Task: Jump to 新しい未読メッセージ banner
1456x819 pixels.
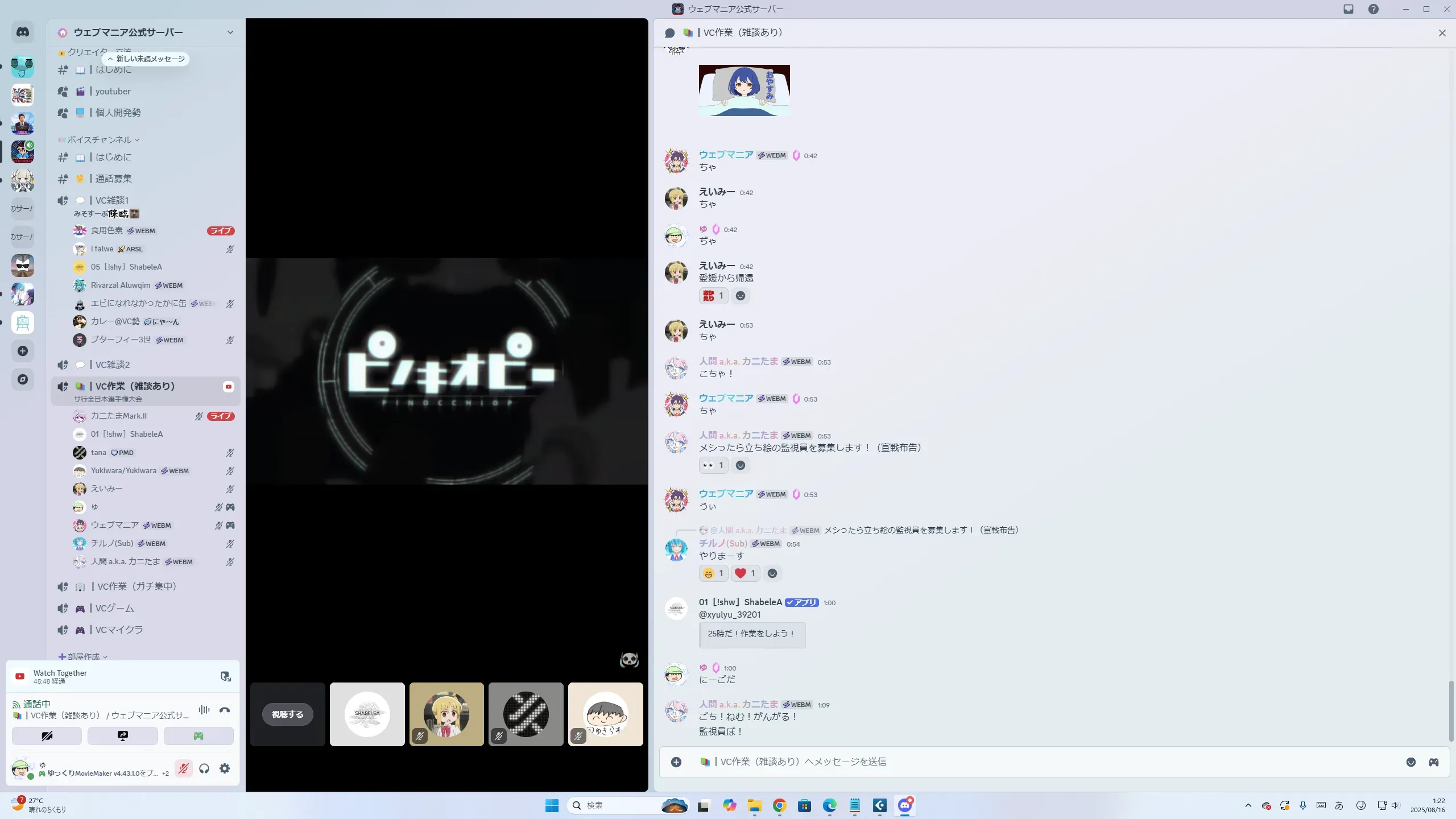Action: pos(146,59)
